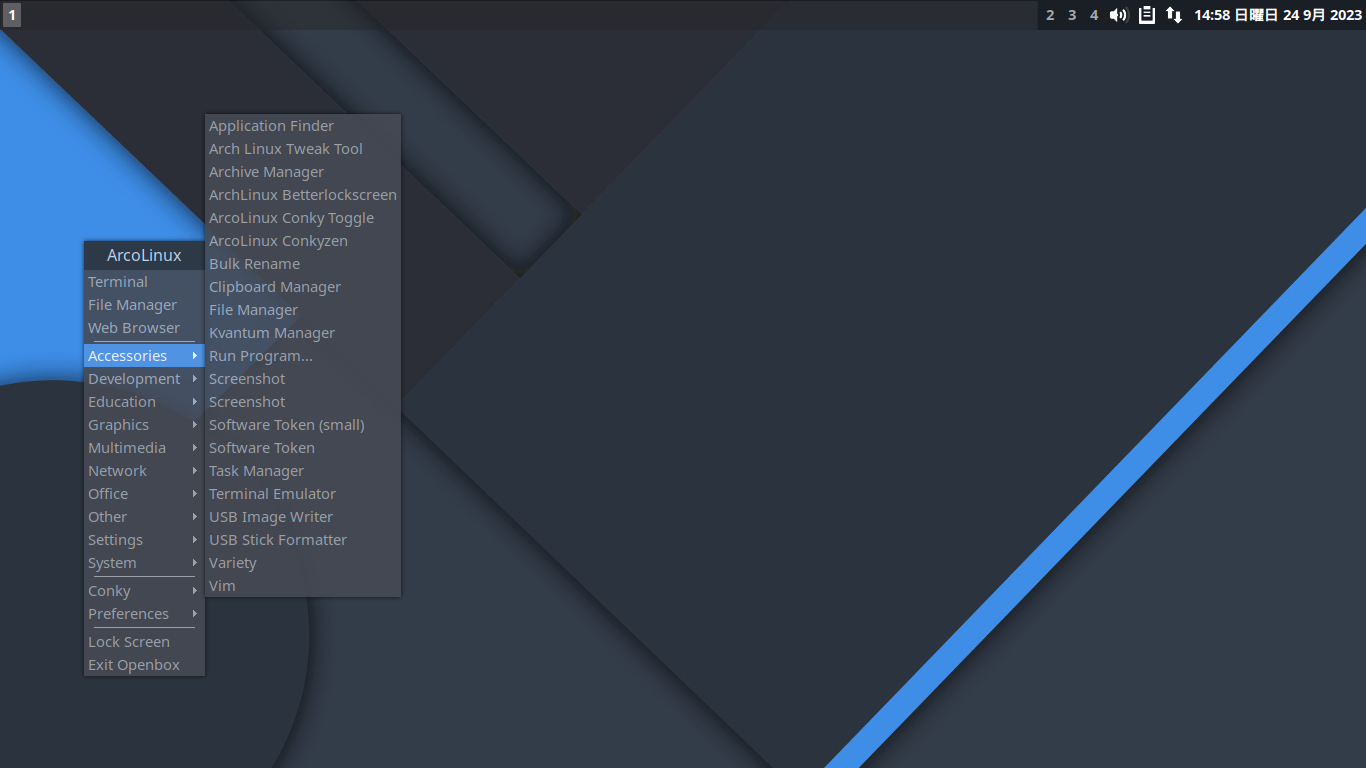
Task: Launch Terminal from the ArcoLinux menu
Action: 144,282
